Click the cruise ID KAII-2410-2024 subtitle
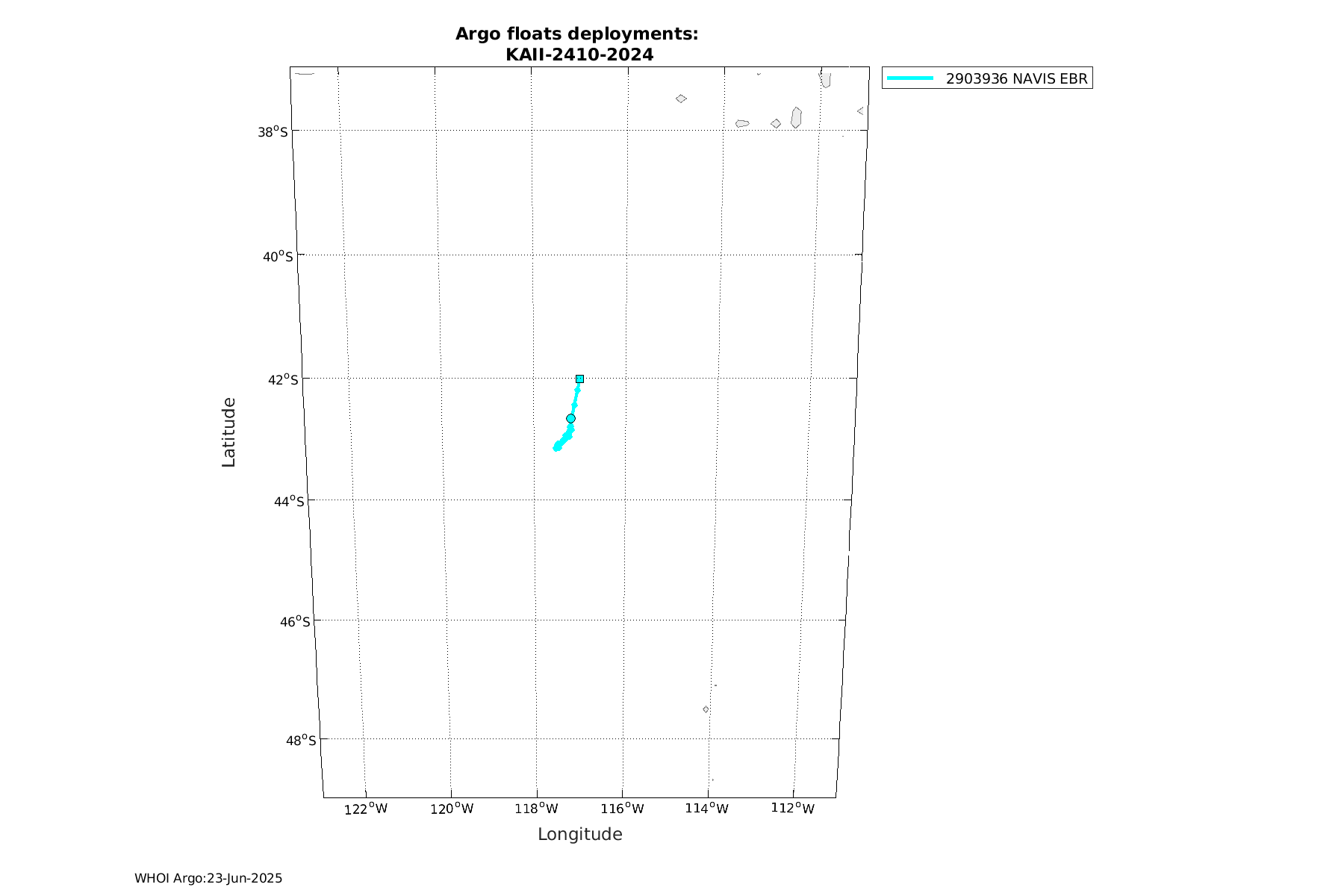This screenshot has height=896, width=1344. 579,55
